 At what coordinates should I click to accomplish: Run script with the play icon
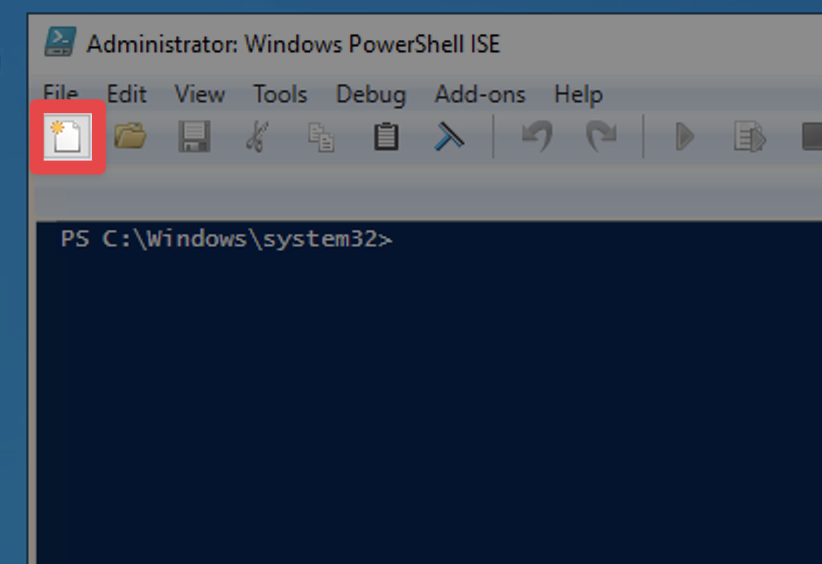685,137
